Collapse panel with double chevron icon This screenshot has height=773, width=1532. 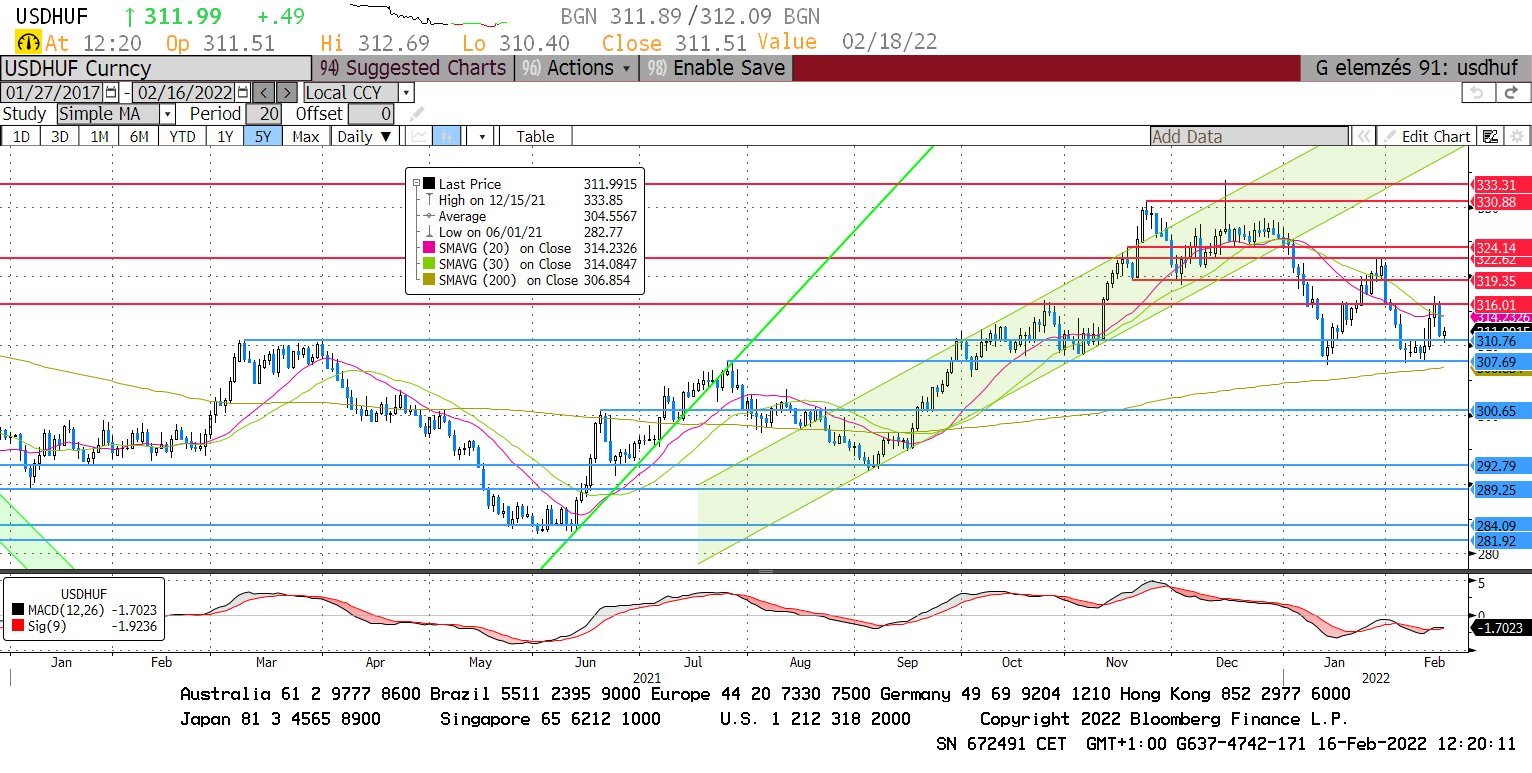pos(1363,136)
